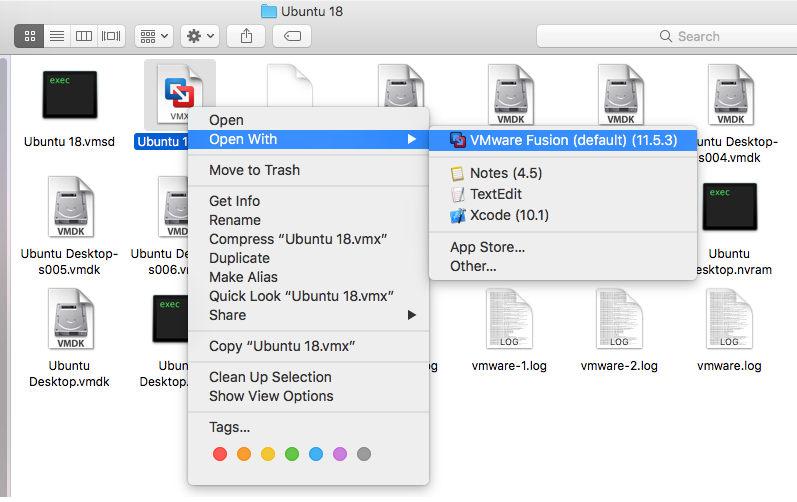This screenshot has width=797, height=502.
Task: Select the vmware-2.log file icon
Action: click(x=619, y=319)
